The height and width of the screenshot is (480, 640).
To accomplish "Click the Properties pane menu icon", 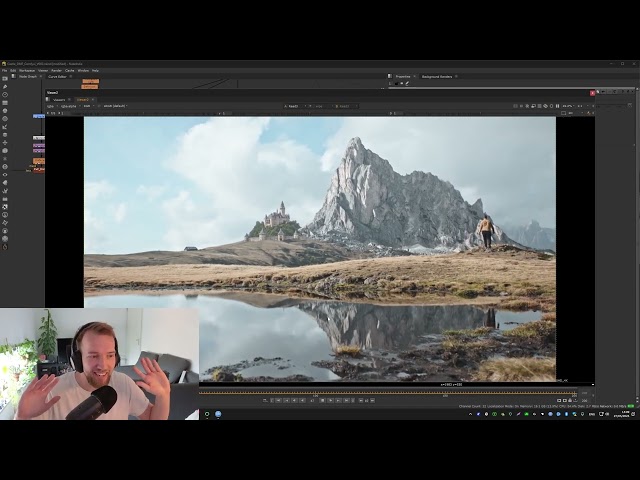I will point(390,76).
